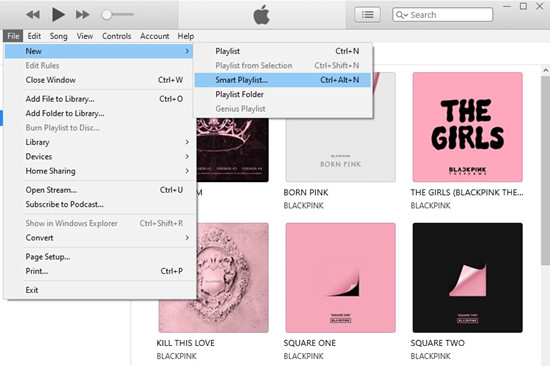This screenshot has width=550, height=366.
Task: Choose Smart Playlist… in submenu
Action: (283, 80)
